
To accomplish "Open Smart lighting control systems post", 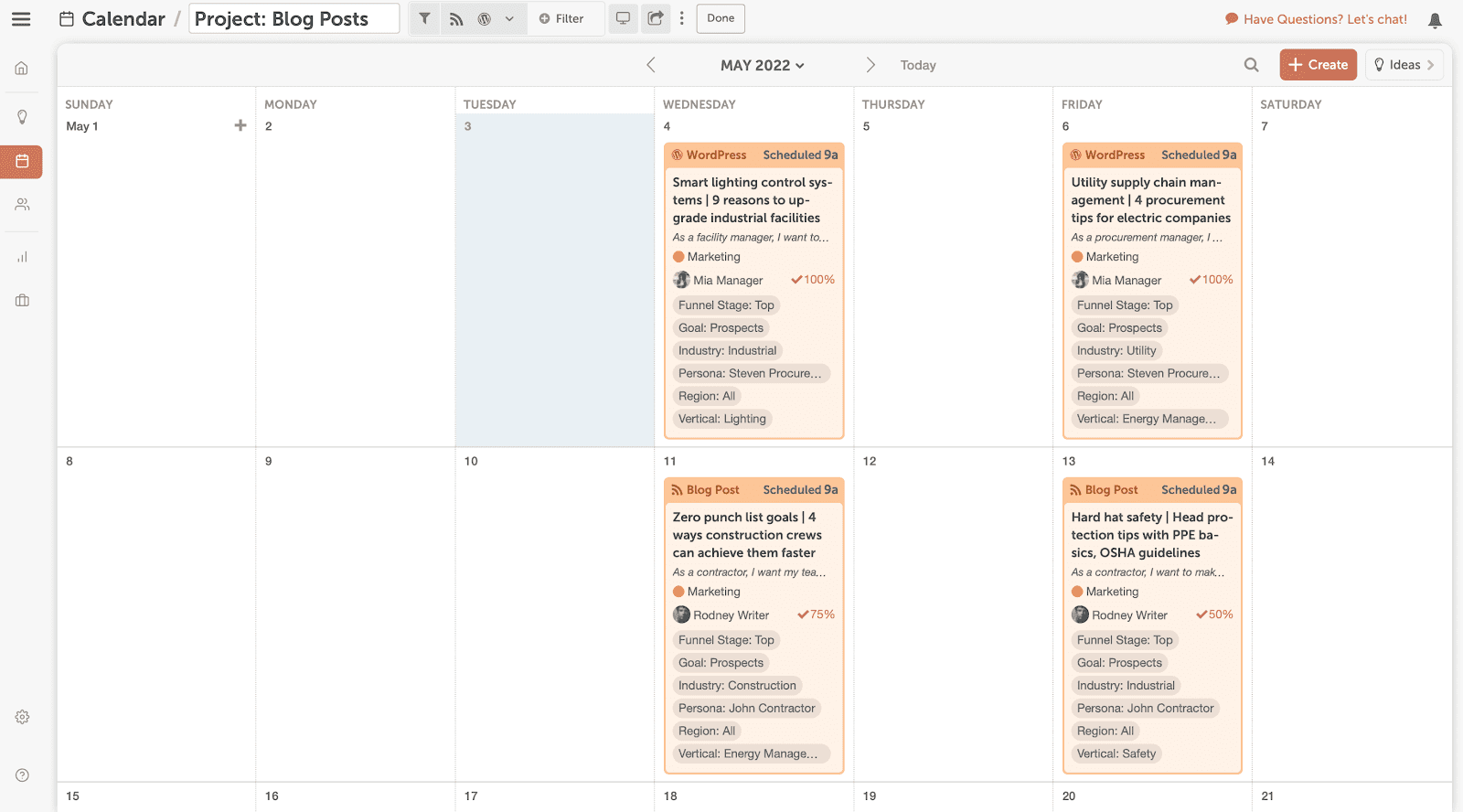I will pyautogui.click(x=753, y=200).
